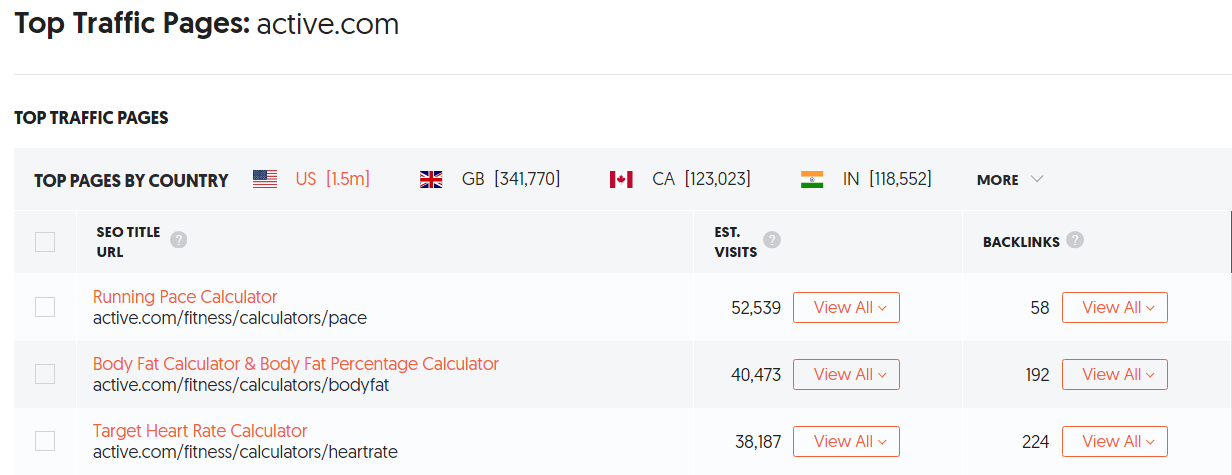1232x475 pixels.
Task: Check the Running Pace Calculator row checkbox
Action: pyautogui.click(x=45, y=307)
